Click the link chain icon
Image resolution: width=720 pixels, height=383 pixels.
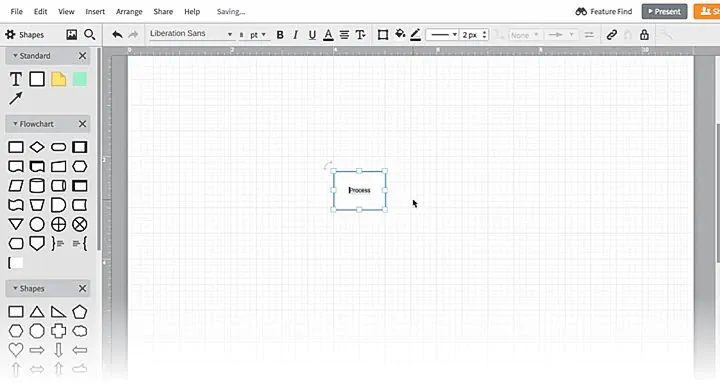pos(612,34)
